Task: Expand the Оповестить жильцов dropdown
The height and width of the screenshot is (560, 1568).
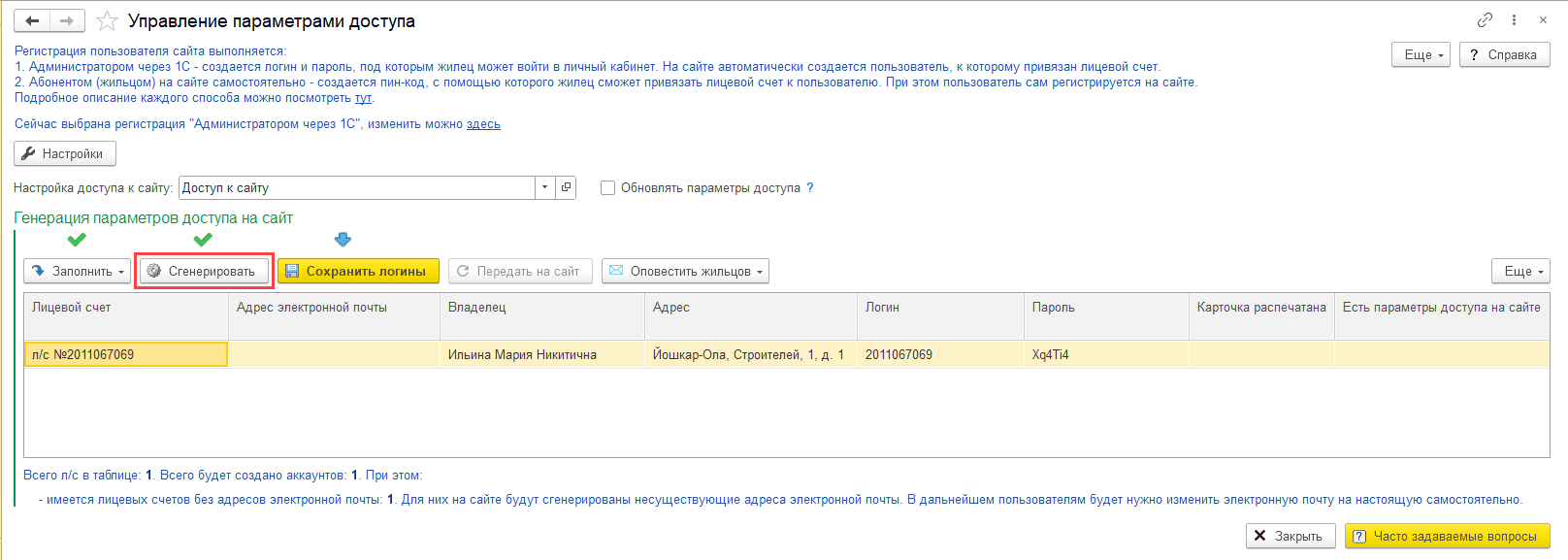Action: 685,272
